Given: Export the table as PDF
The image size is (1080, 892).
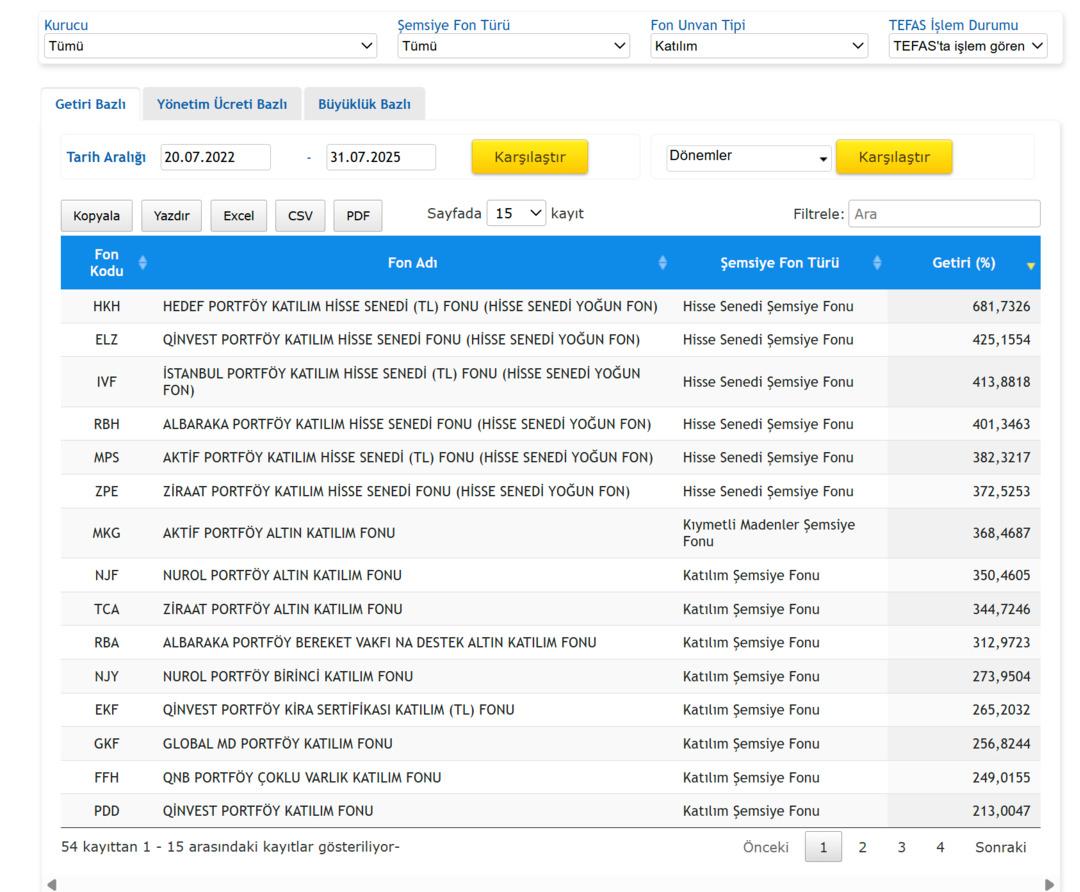Looking at the screenshot, I should point(358,216).
